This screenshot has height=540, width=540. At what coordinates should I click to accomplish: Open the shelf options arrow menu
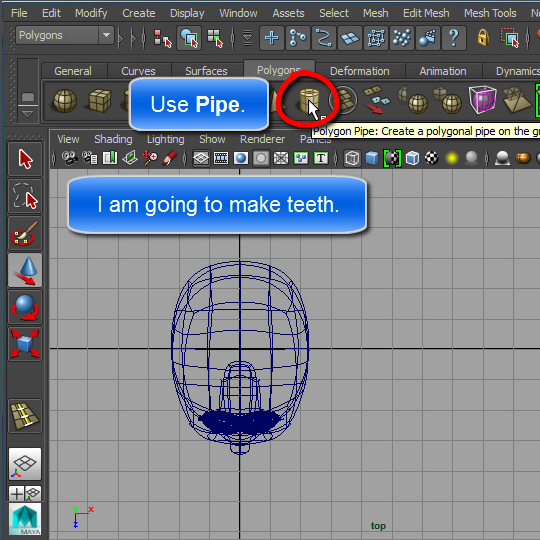click(28, 114)
